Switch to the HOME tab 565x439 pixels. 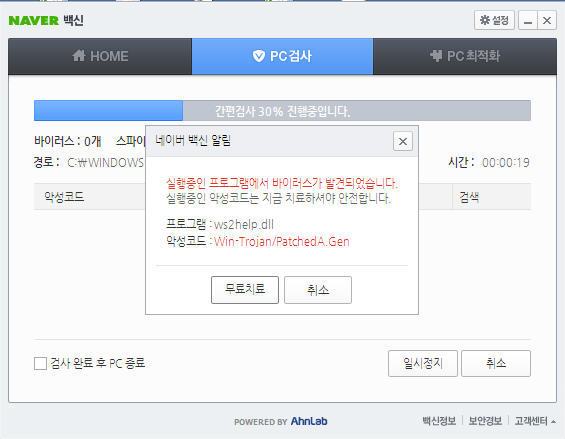(x=100, y=56)
